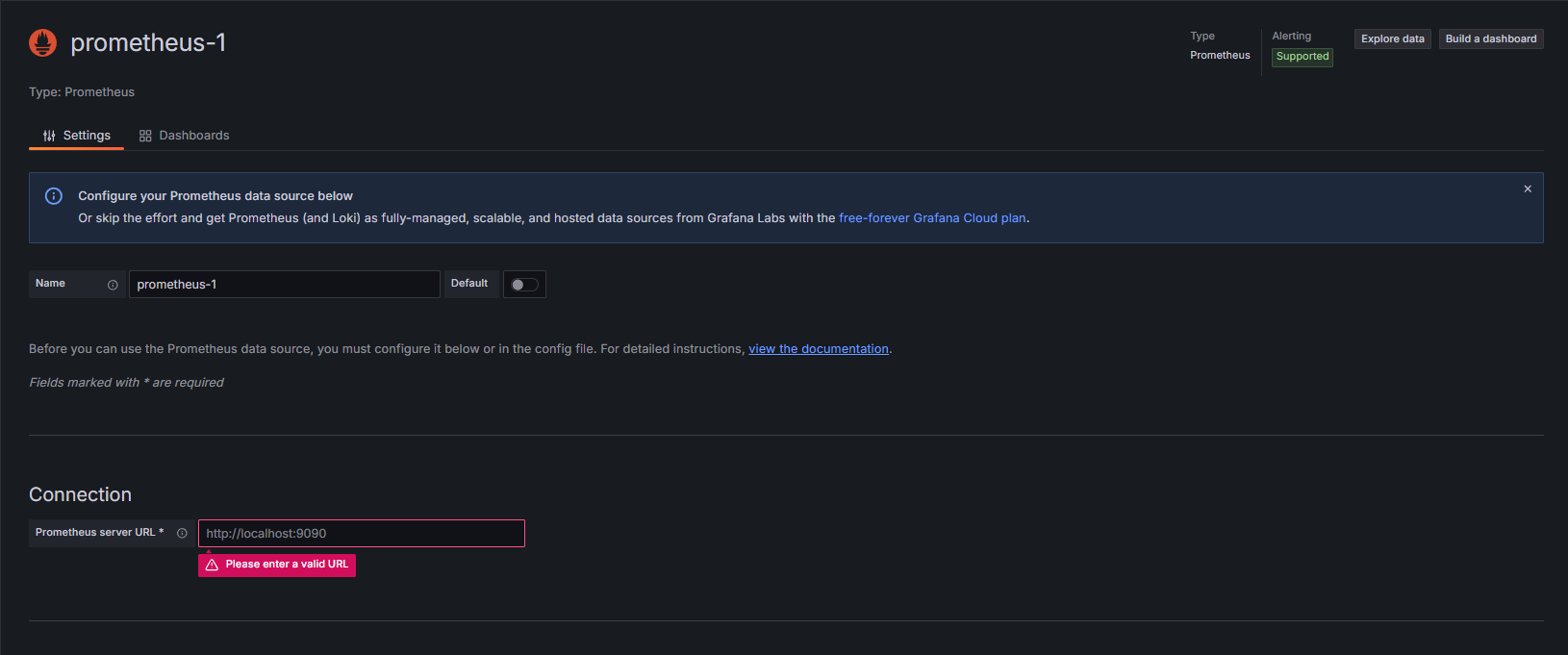Click the prometheus-1 page title
This screenshot has height=655, width=1568.
click(148, 42)
